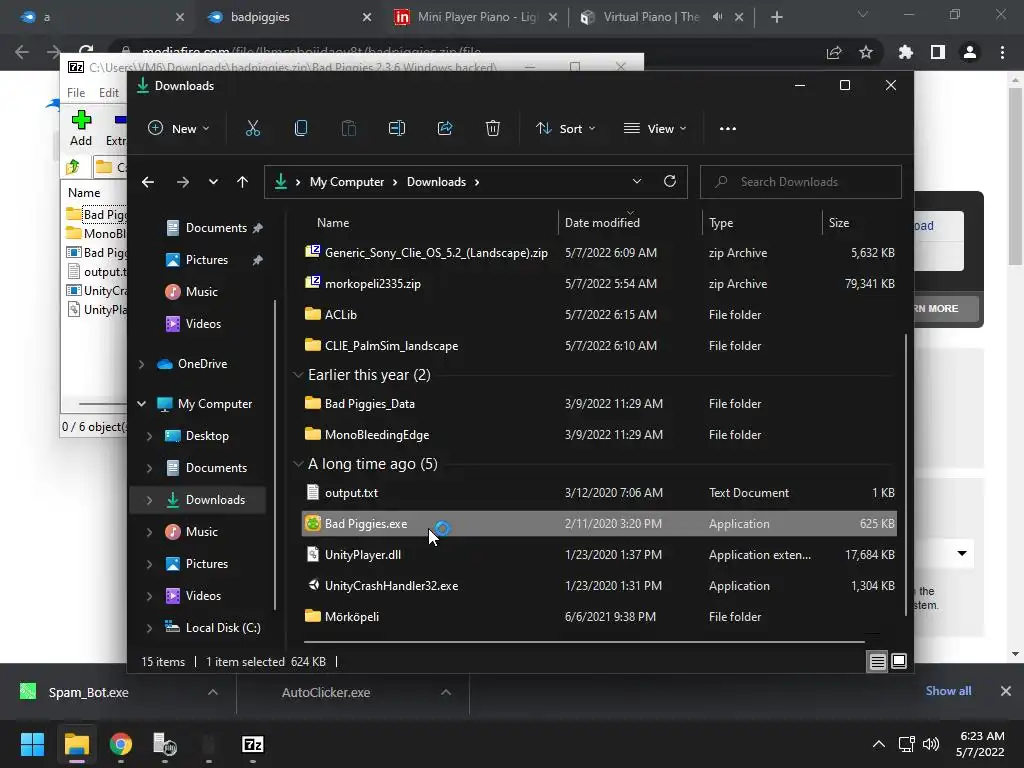Click the taskbar clock and date

[980, 744]
